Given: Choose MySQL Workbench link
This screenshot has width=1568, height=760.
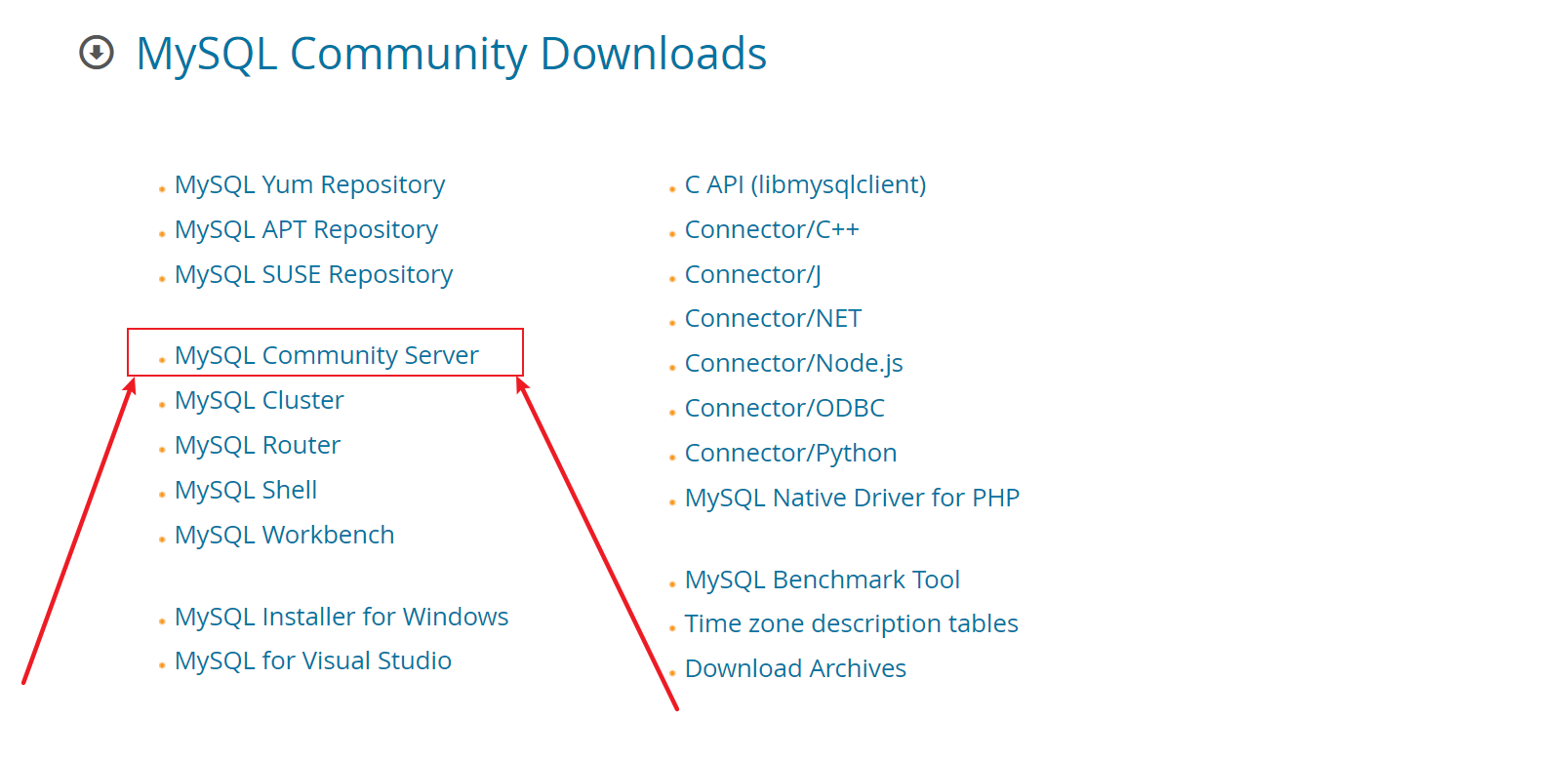Looking at the screenshot, I should pyautogui.click(x=284, y=535).
